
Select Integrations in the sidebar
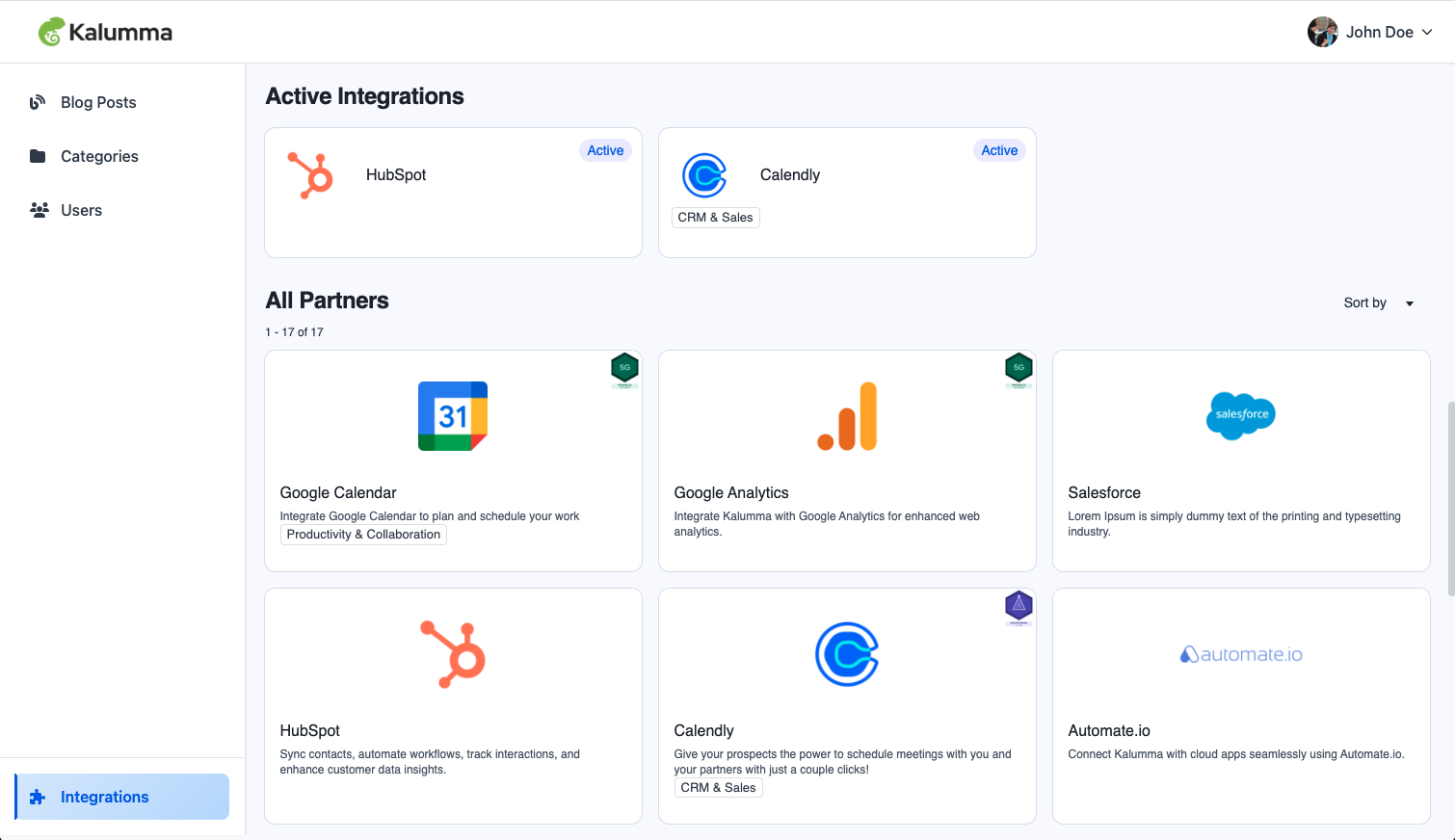122,797
